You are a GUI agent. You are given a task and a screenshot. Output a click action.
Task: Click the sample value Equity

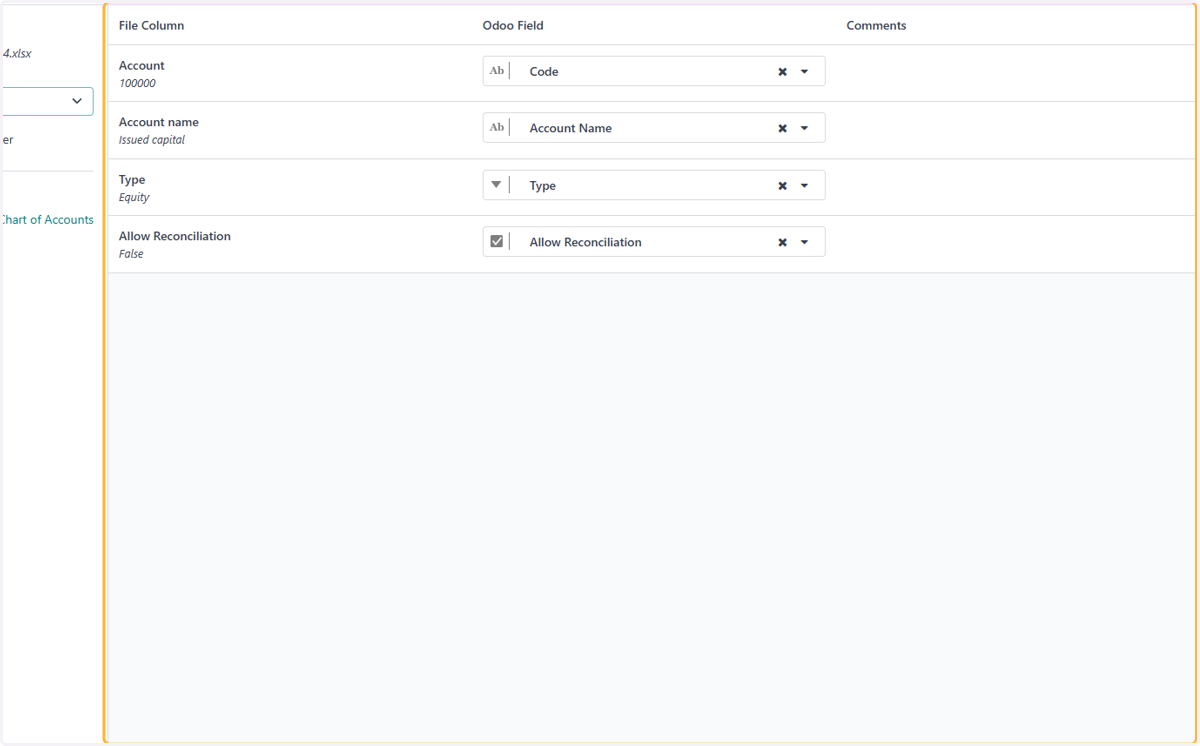(134, 198)
